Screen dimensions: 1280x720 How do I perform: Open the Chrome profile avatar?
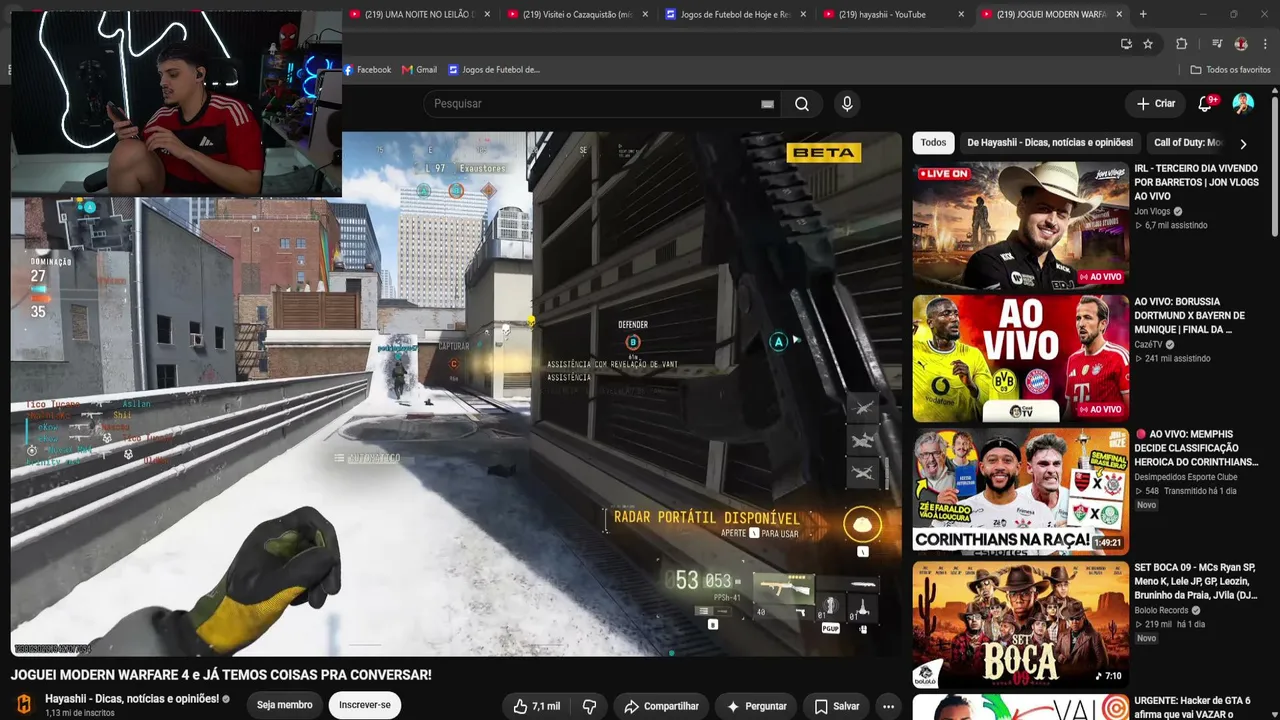(1241, 44)
